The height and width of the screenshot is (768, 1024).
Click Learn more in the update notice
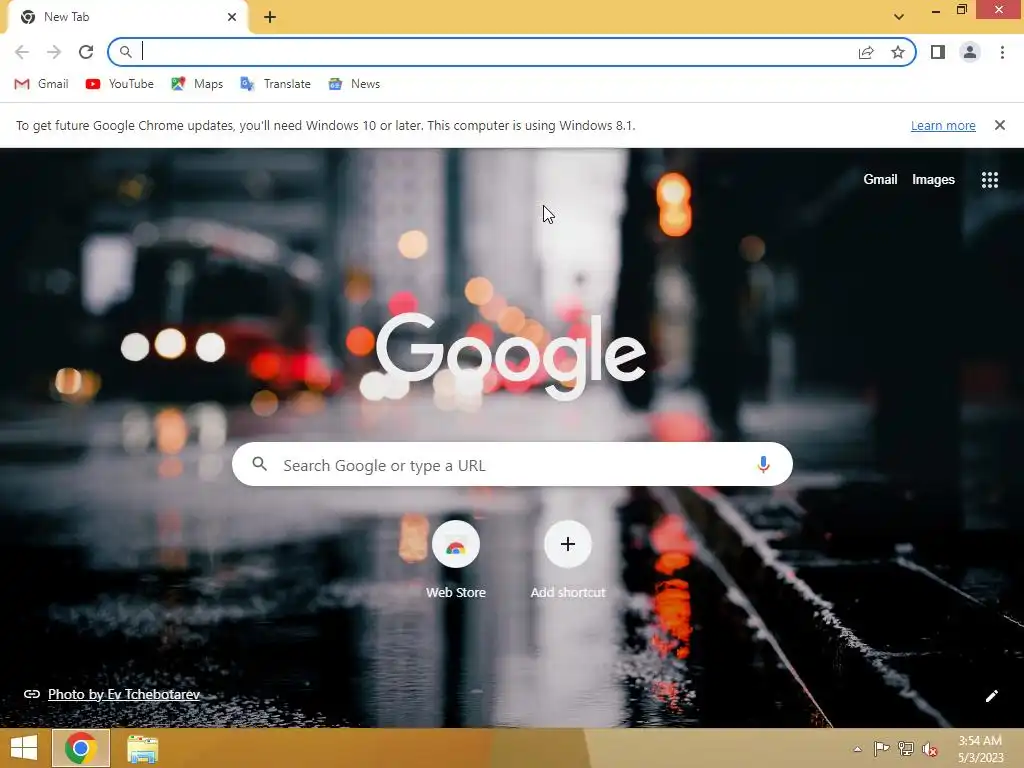pos(943,125)
